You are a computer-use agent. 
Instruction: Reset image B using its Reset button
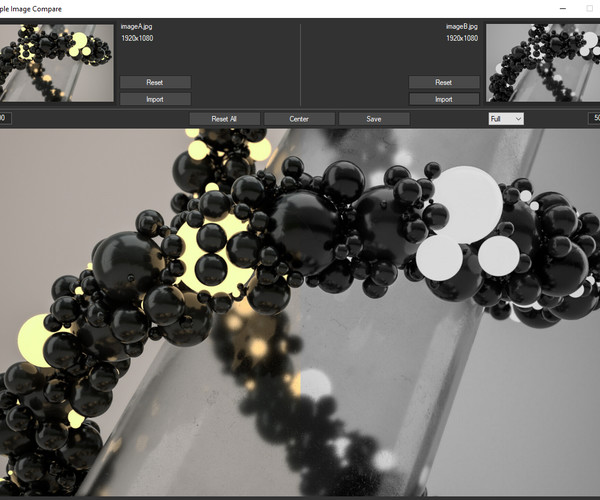(444, 82)
